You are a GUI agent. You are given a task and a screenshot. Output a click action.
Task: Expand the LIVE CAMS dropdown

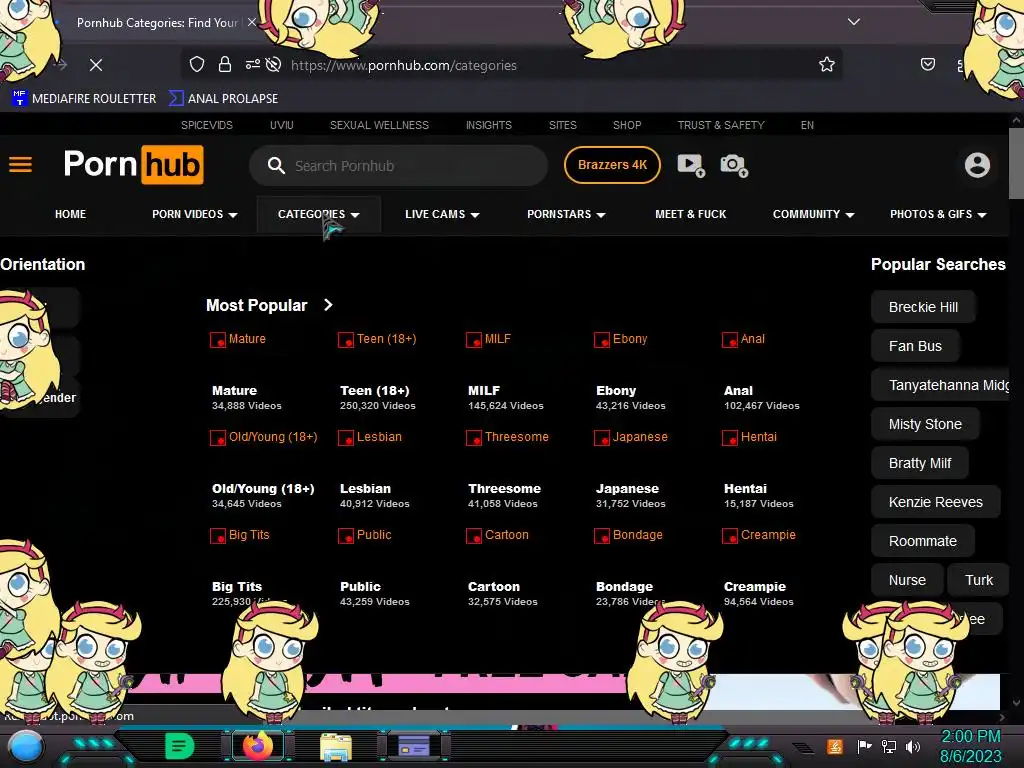point(442,214)
